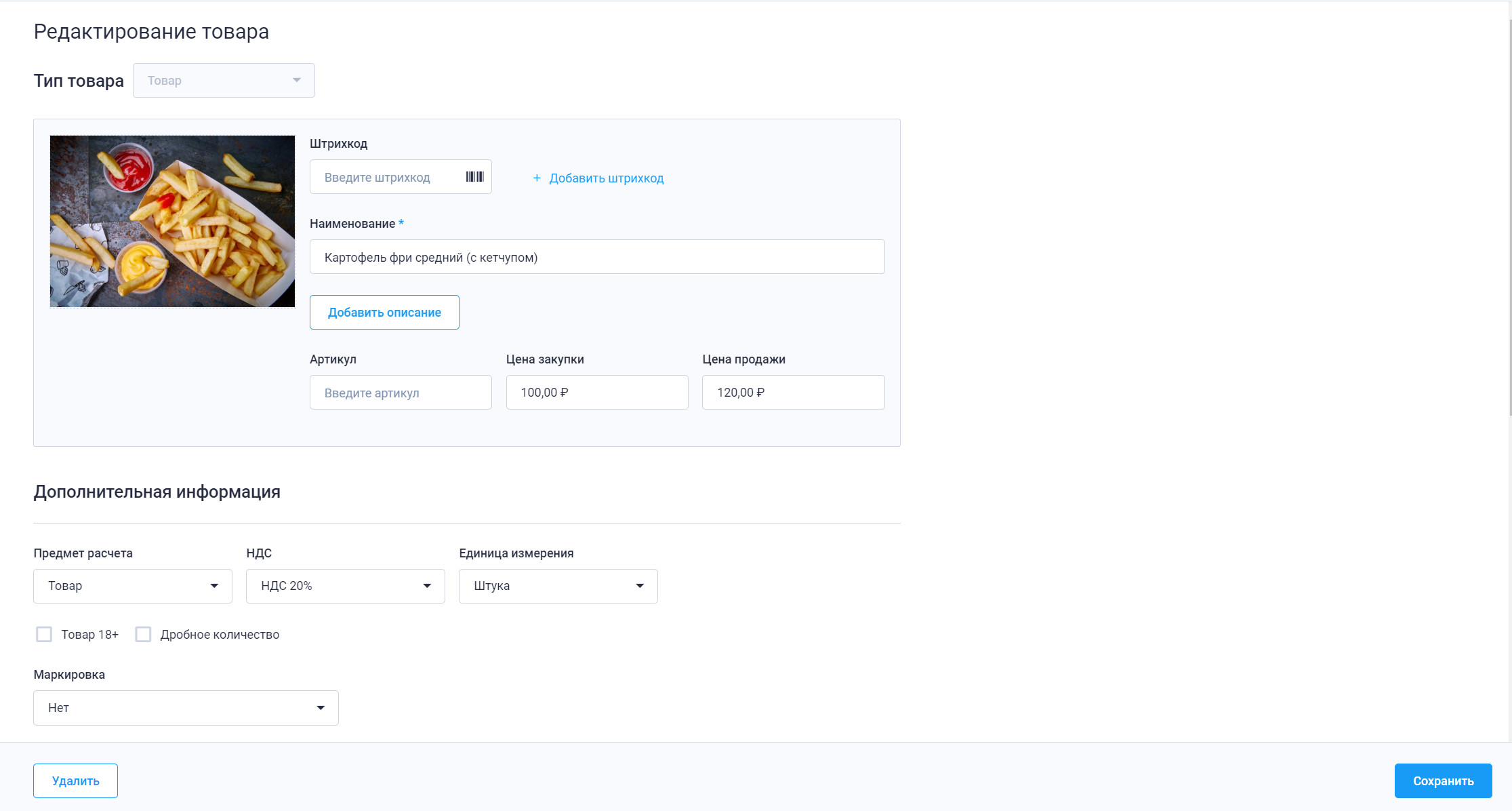
Task: Expand the Единица измерения Штука dropdown
Action: click(558, 586)
